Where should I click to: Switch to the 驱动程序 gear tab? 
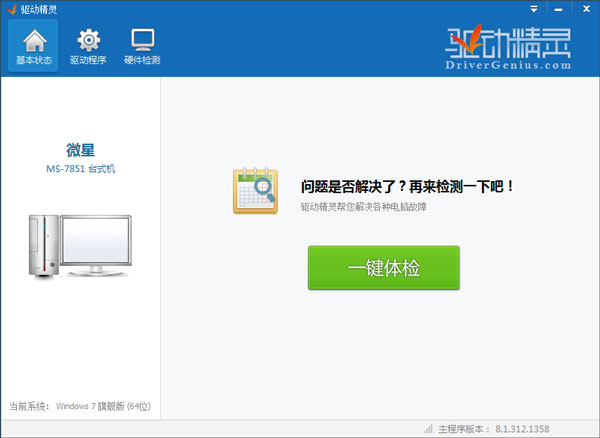(x=88, y=46)
